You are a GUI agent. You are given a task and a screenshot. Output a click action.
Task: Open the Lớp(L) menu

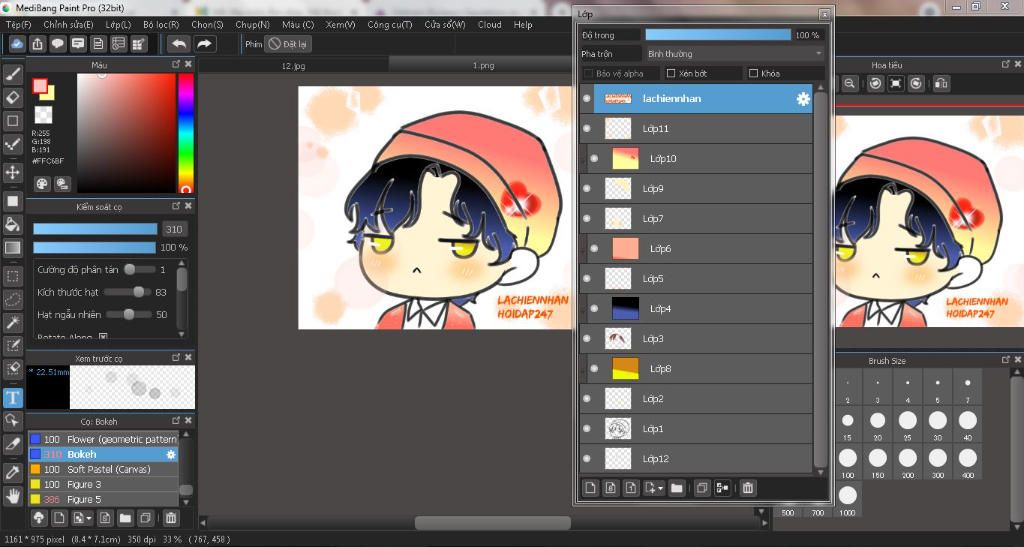click(118, 25)
